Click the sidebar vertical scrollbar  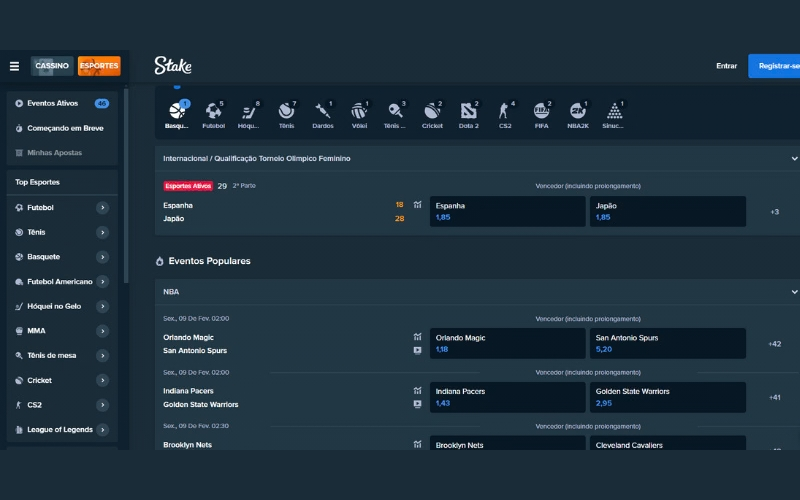click(x=126, y=186)
